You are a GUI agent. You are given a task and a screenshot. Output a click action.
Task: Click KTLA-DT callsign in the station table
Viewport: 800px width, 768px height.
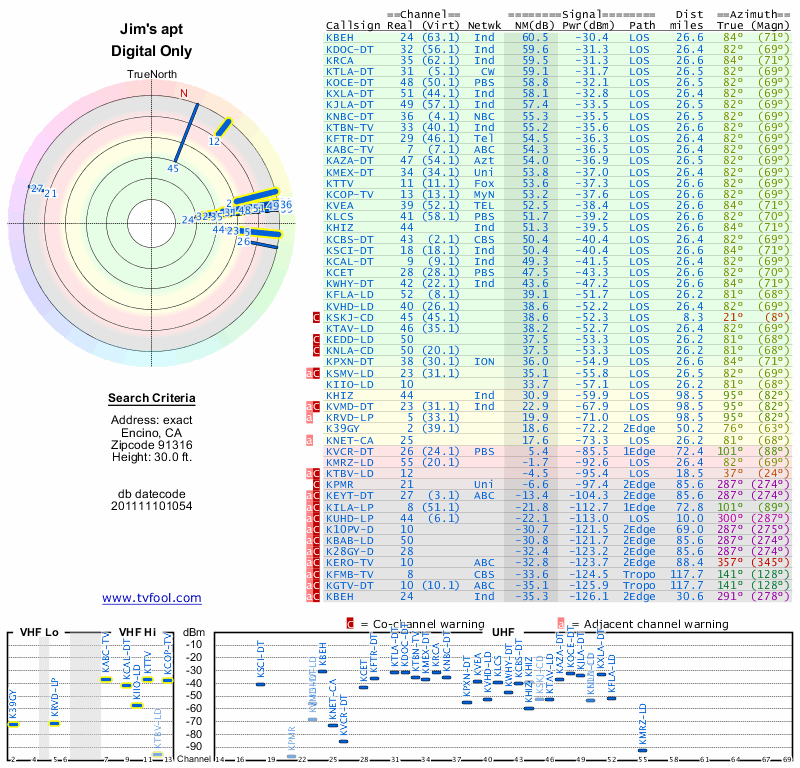pos(349,71)
